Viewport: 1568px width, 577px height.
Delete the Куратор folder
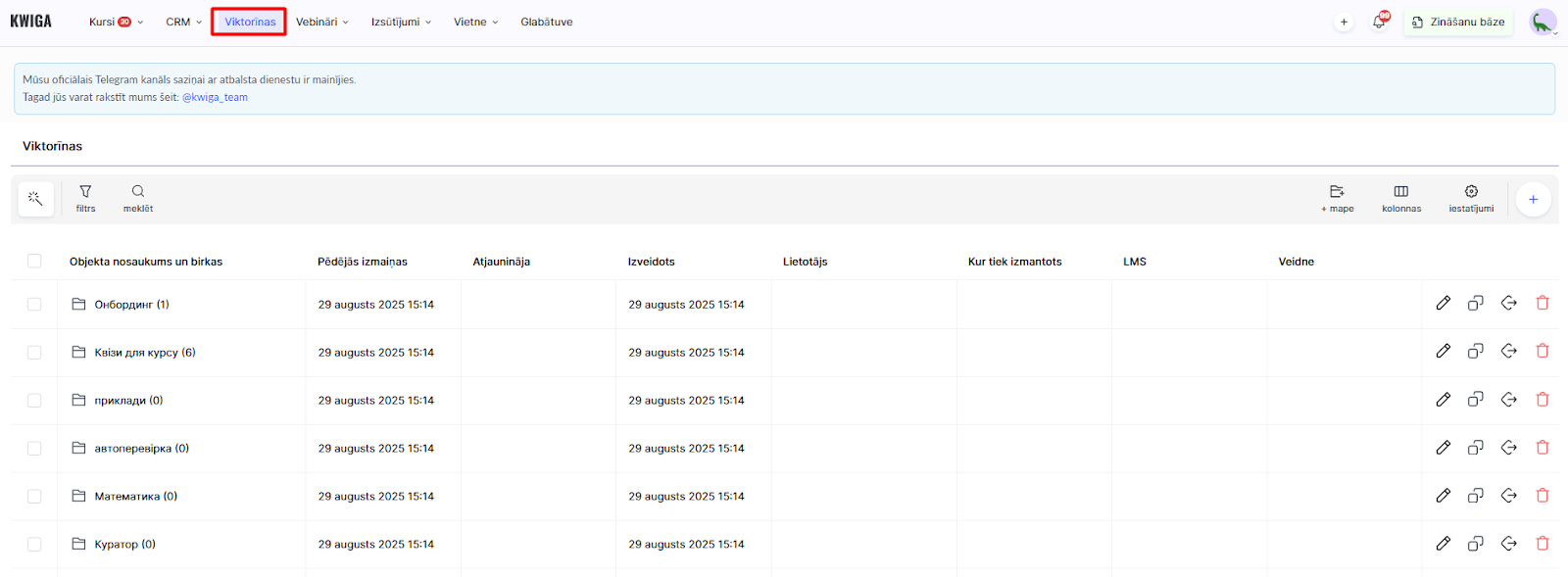click(1542, 544)
